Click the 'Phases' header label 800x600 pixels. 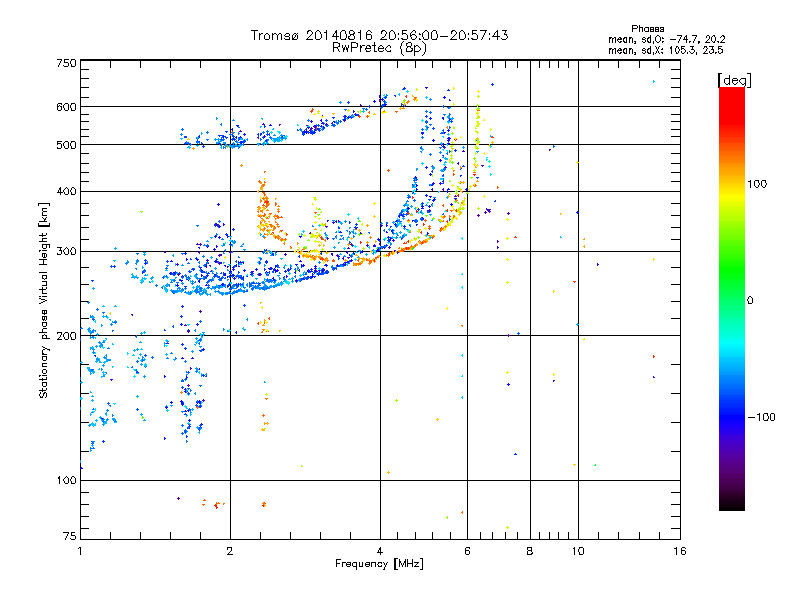tap(647, 29)
